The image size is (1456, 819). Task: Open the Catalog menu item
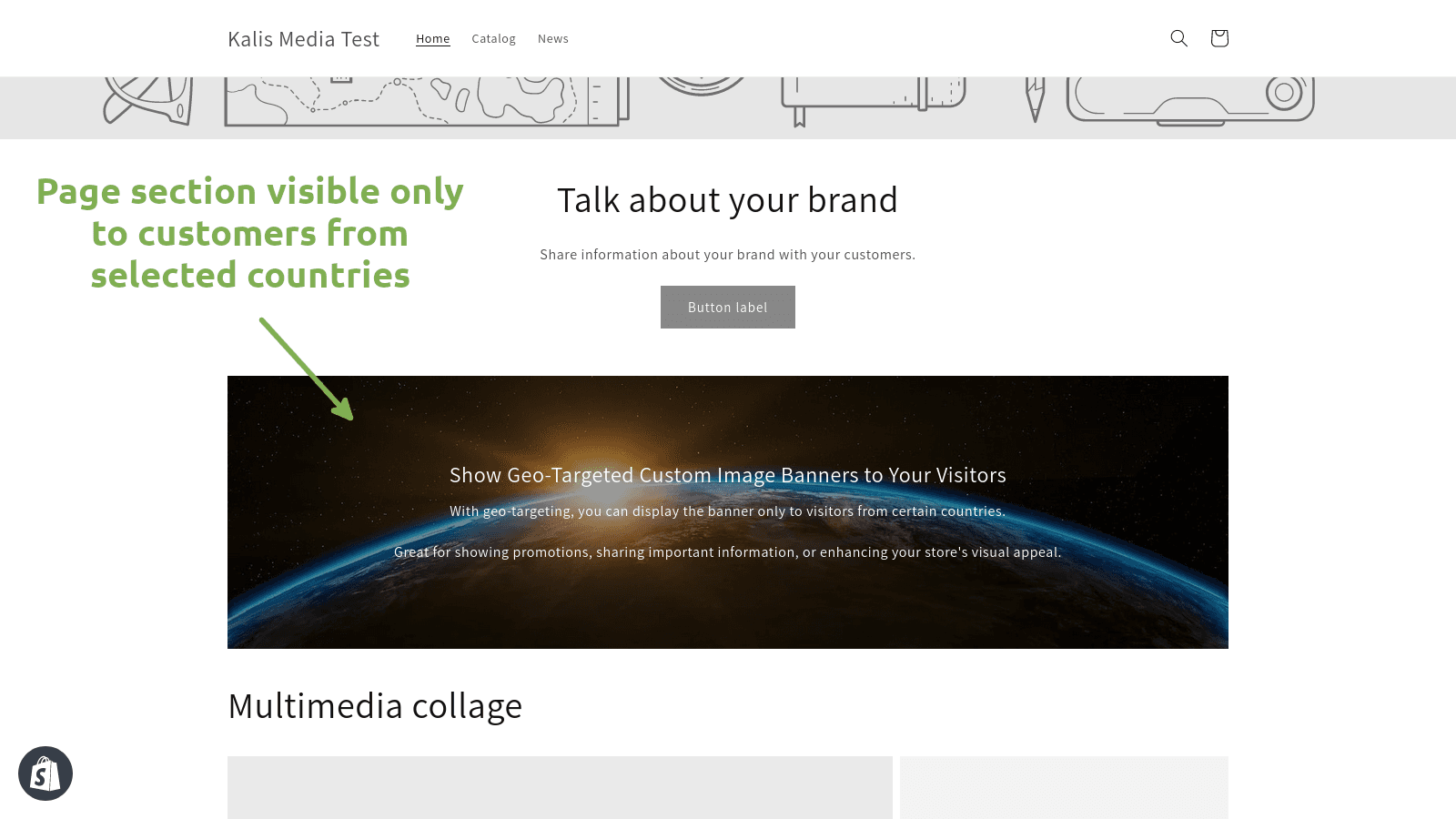point(493,38)
